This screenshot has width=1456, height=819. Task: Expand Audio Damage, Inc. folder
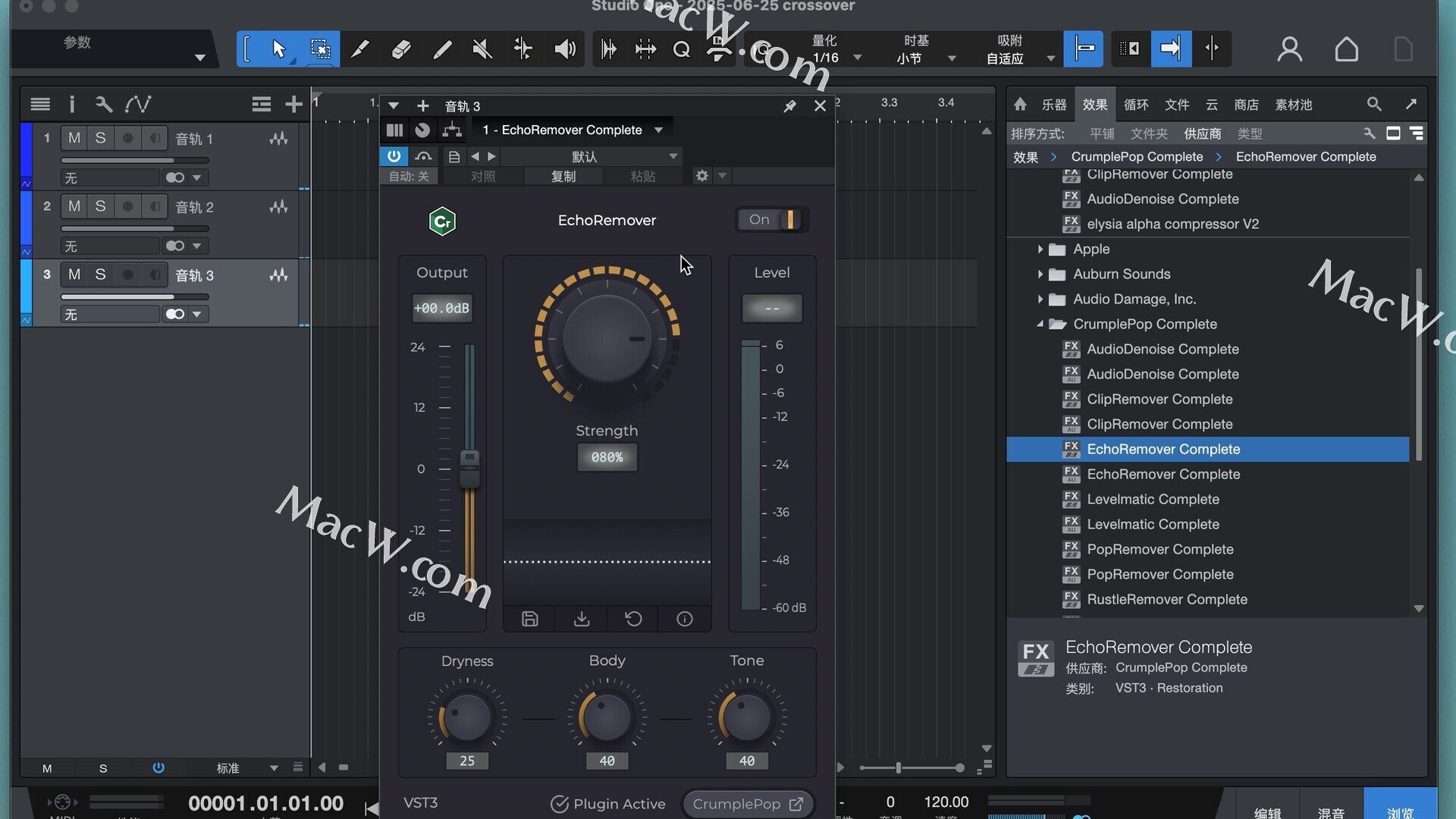click(x=1040, y=299)
